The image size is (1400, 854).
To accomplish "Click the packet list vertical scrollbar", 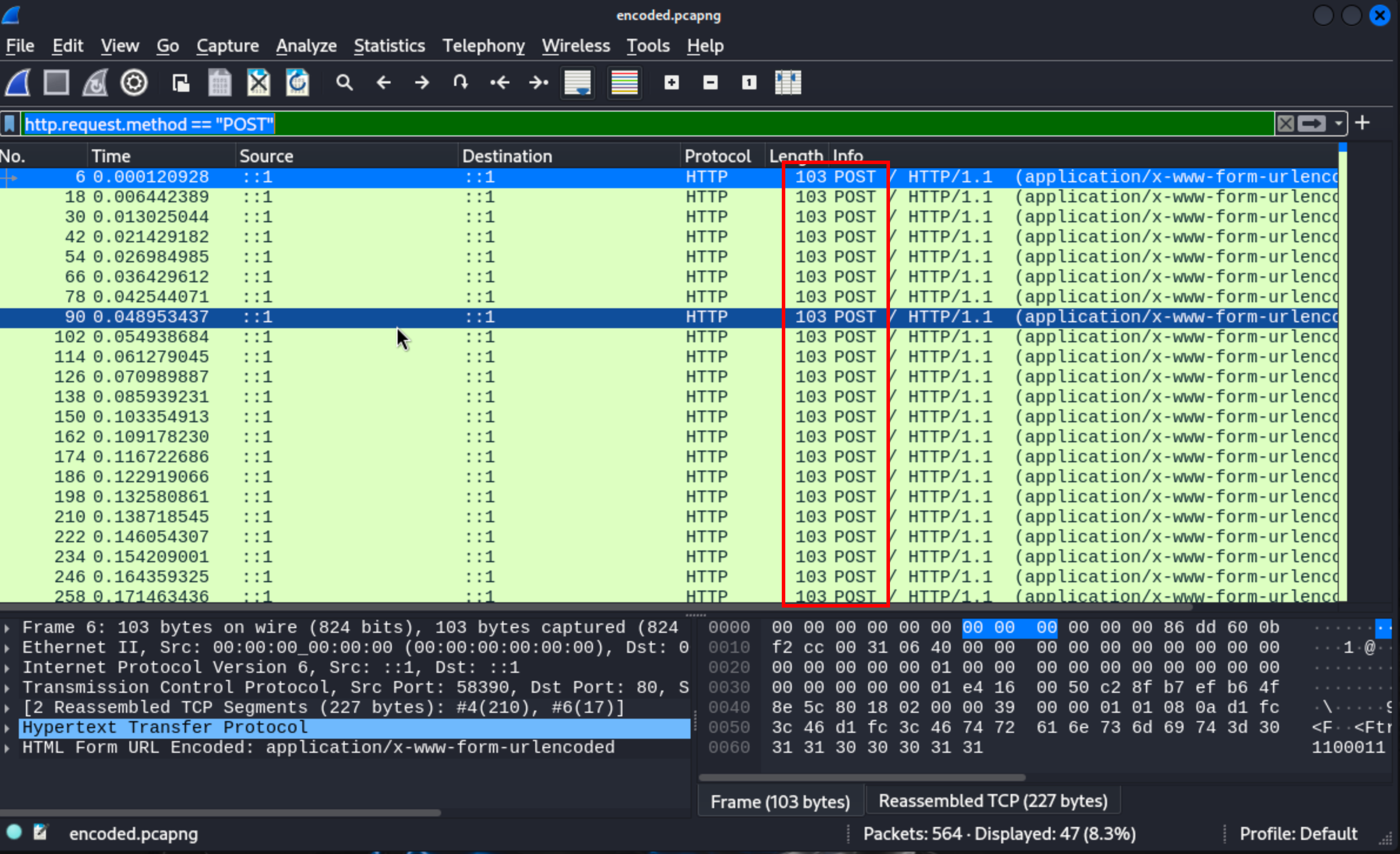I will (1342, 372).
